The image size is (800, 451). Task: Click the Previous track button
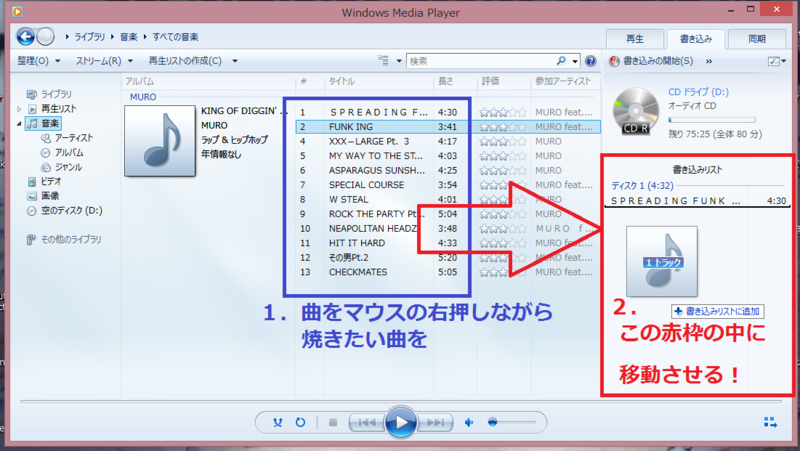[x=367, y=422]
